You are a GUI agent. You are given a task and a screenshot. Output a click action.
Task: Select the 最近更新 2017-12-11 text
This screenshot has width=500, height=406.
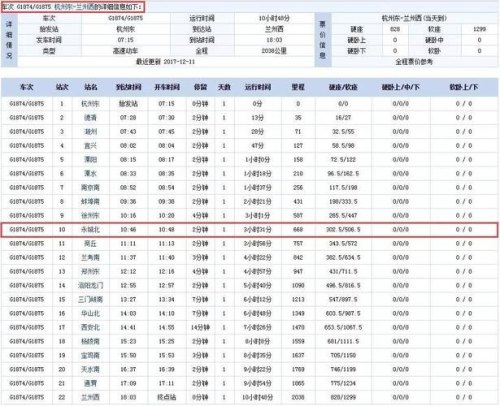[165, 62]
